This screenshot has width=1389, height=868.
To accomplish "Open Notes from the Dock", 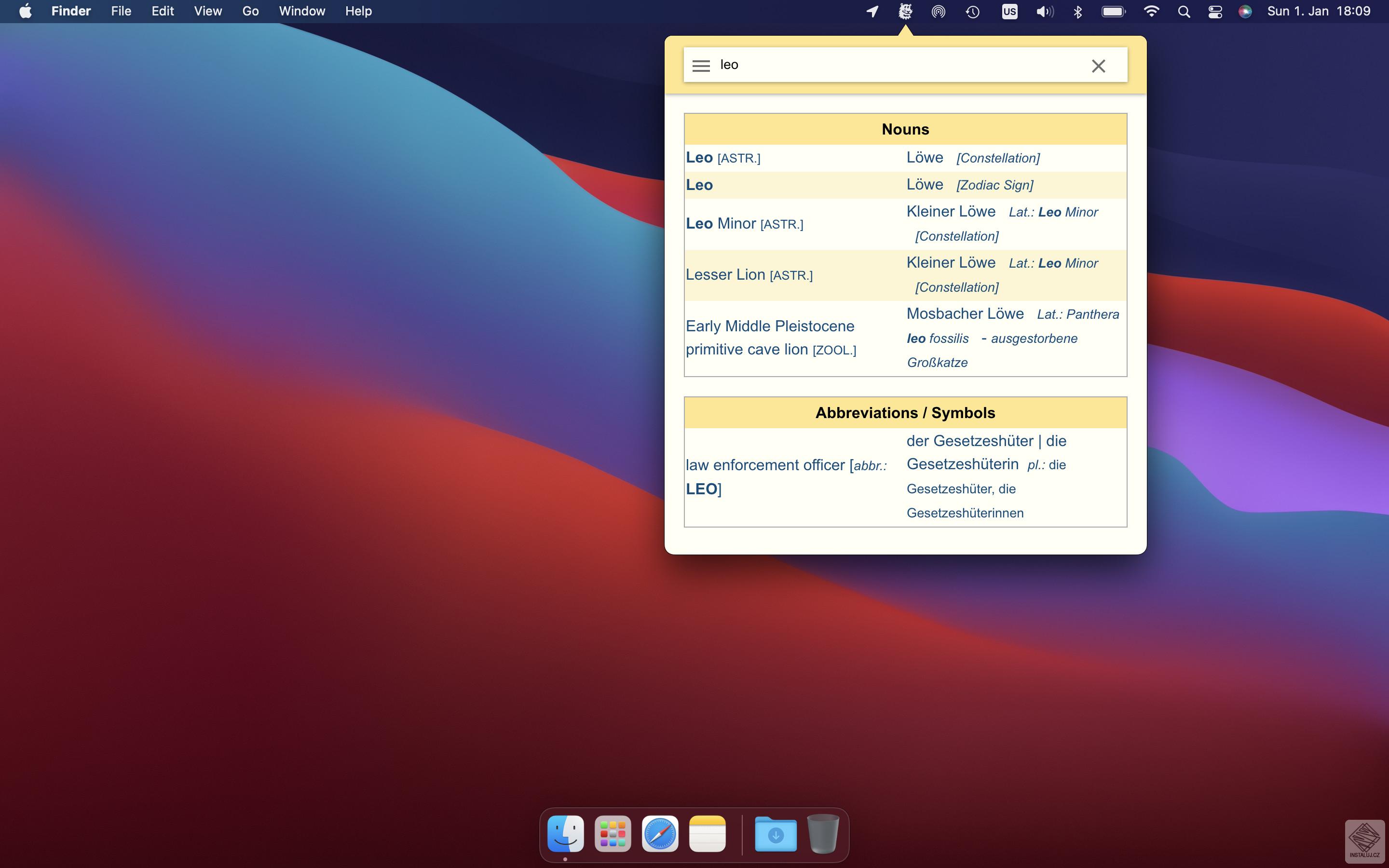I will pyautogui.click(x=708, y=833).
